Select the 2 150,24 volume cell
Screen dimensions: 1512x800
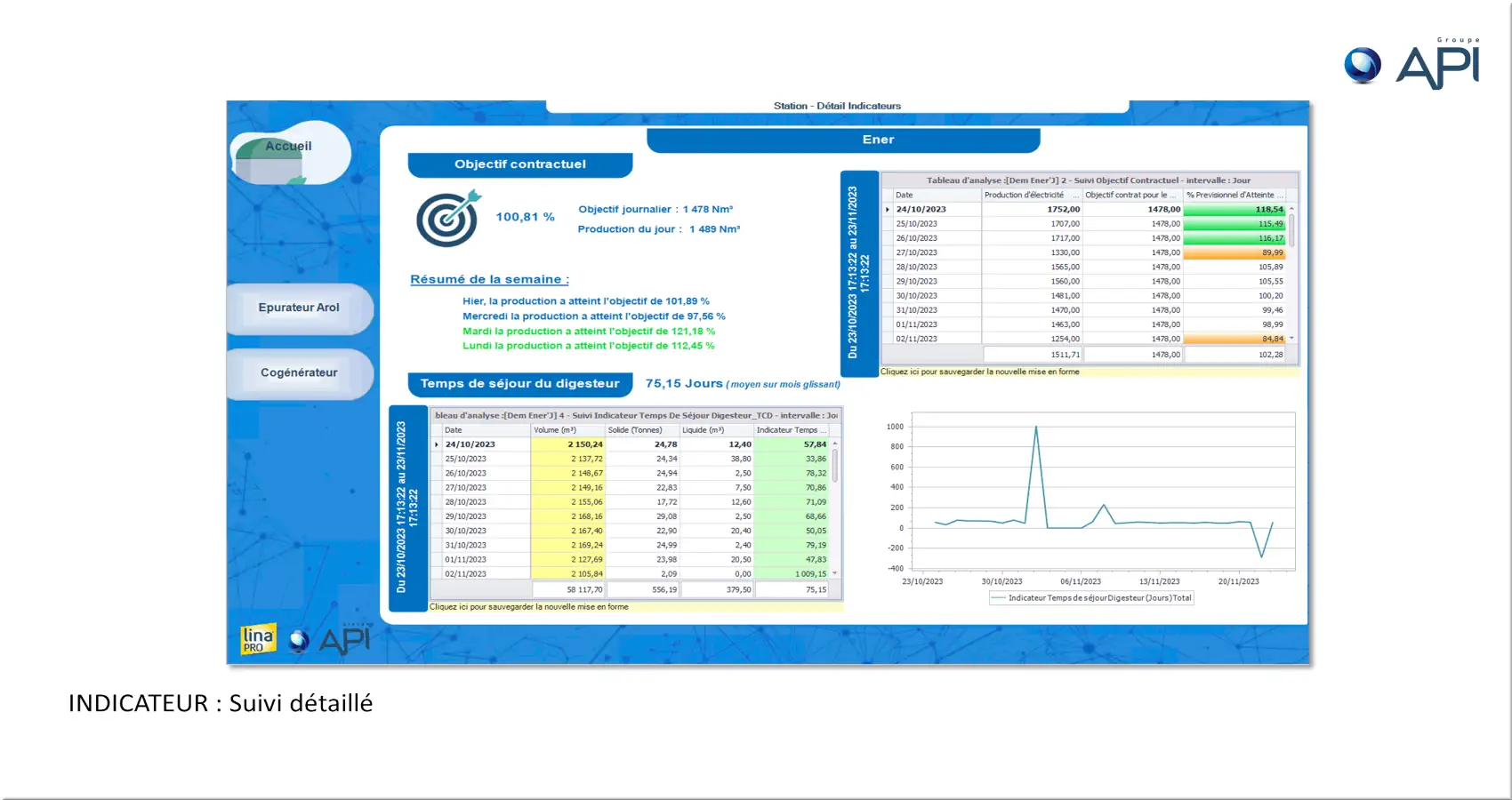pyautogui.click(x=568, y=444)
